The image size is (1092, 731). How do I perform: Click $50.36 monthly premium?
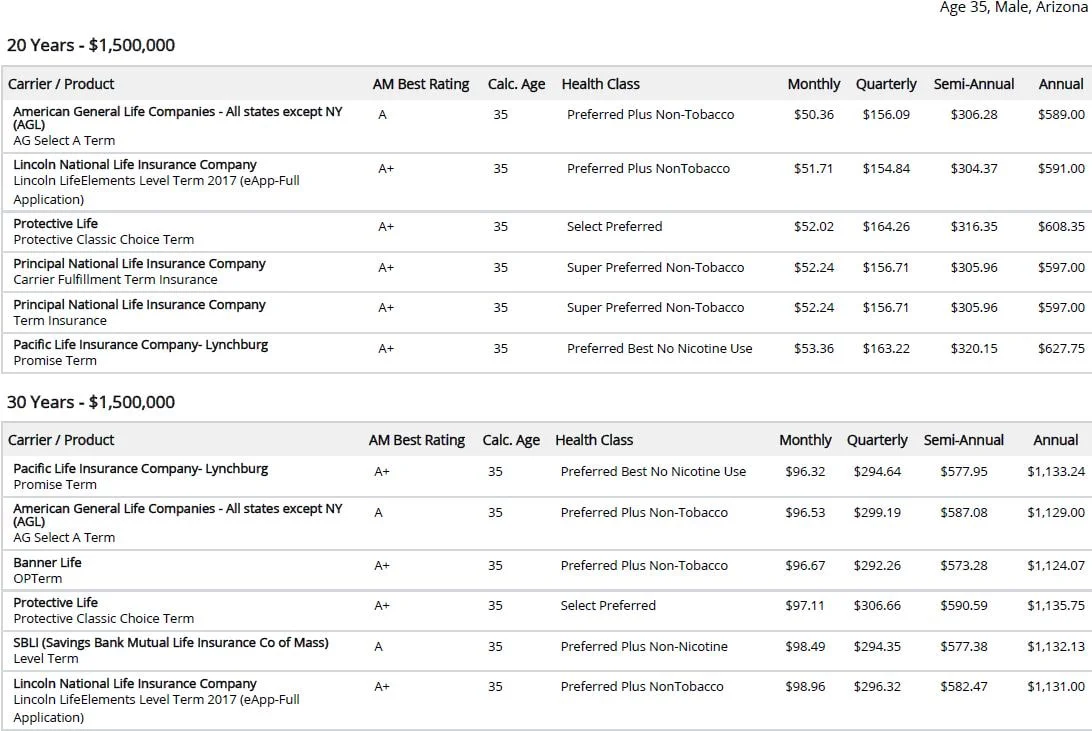(813, 114)
